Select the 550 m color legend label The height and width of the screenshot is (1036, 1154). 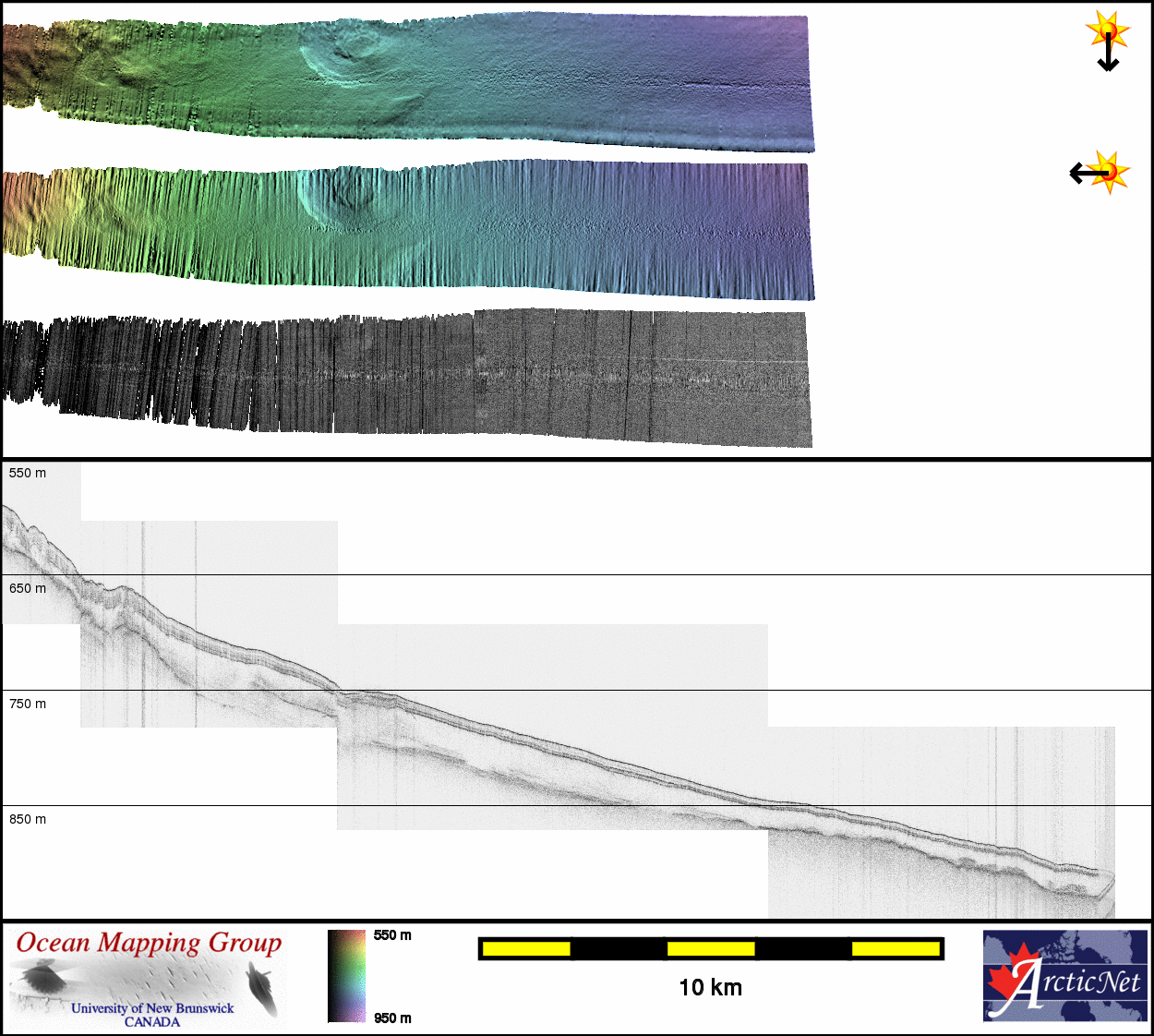392,935
